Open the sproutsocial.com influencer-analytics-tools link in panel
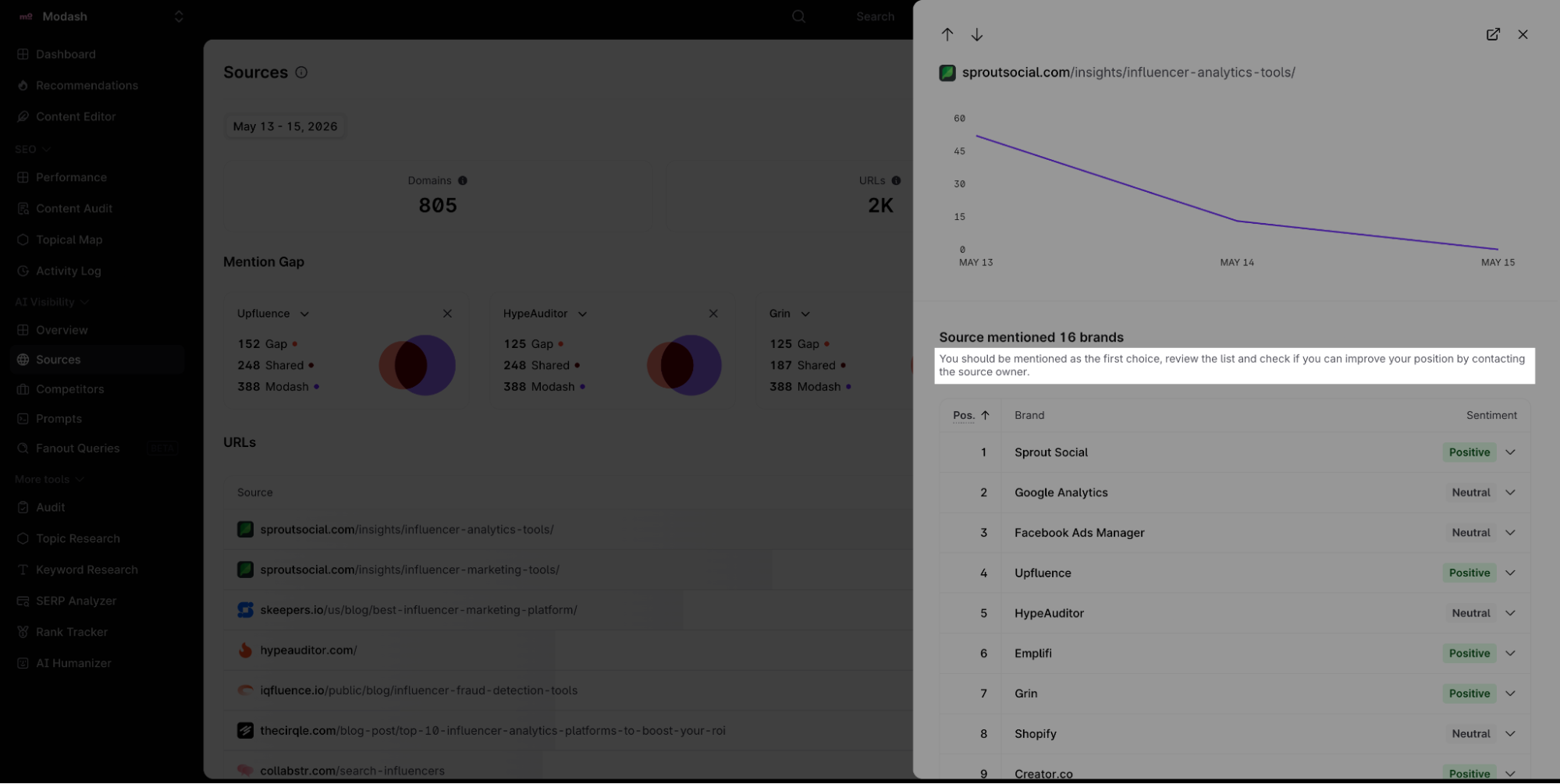1560x784 pixels. (1128, 73)
